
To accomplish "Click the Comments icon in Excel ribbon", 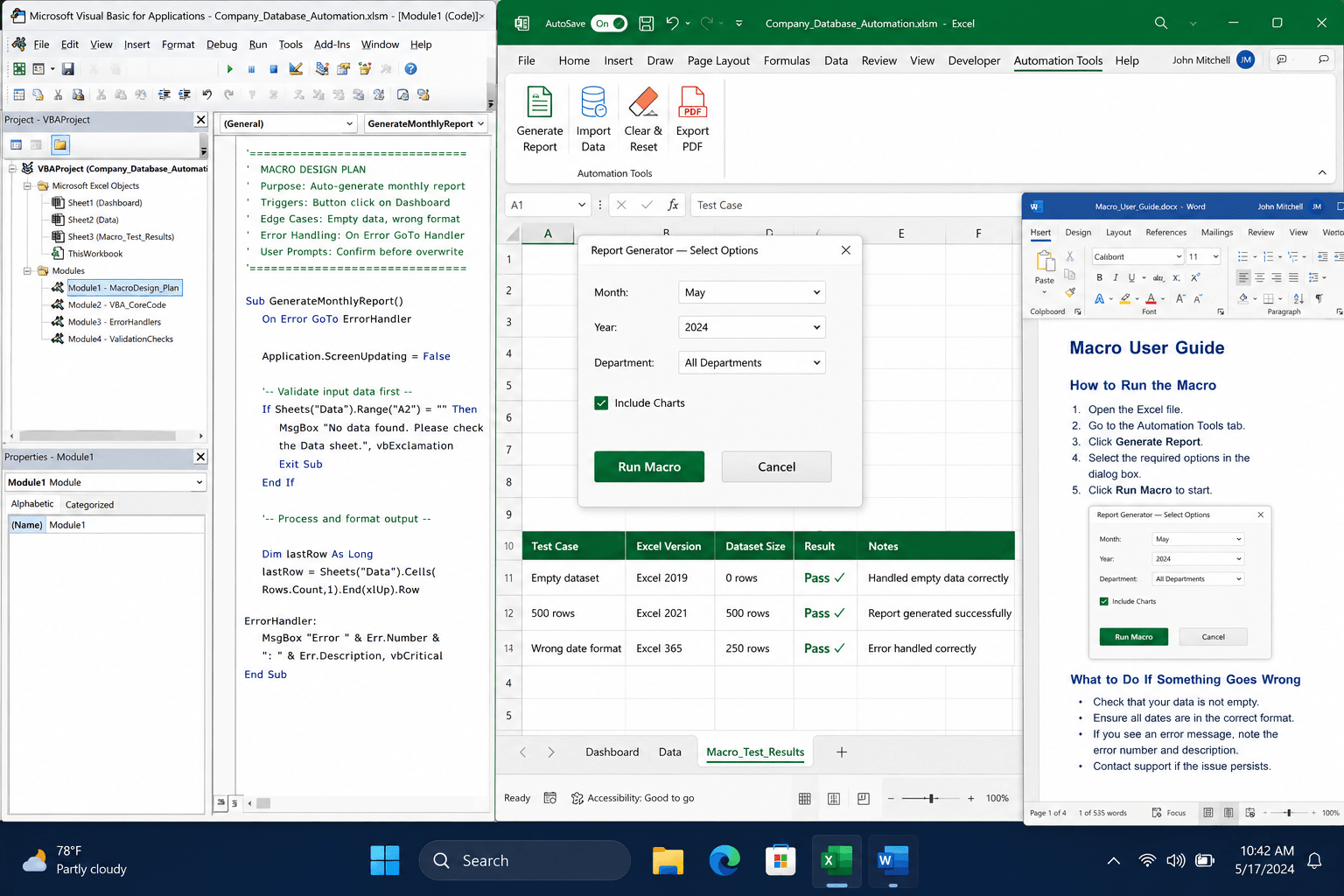I will [x=1282, y=59].
